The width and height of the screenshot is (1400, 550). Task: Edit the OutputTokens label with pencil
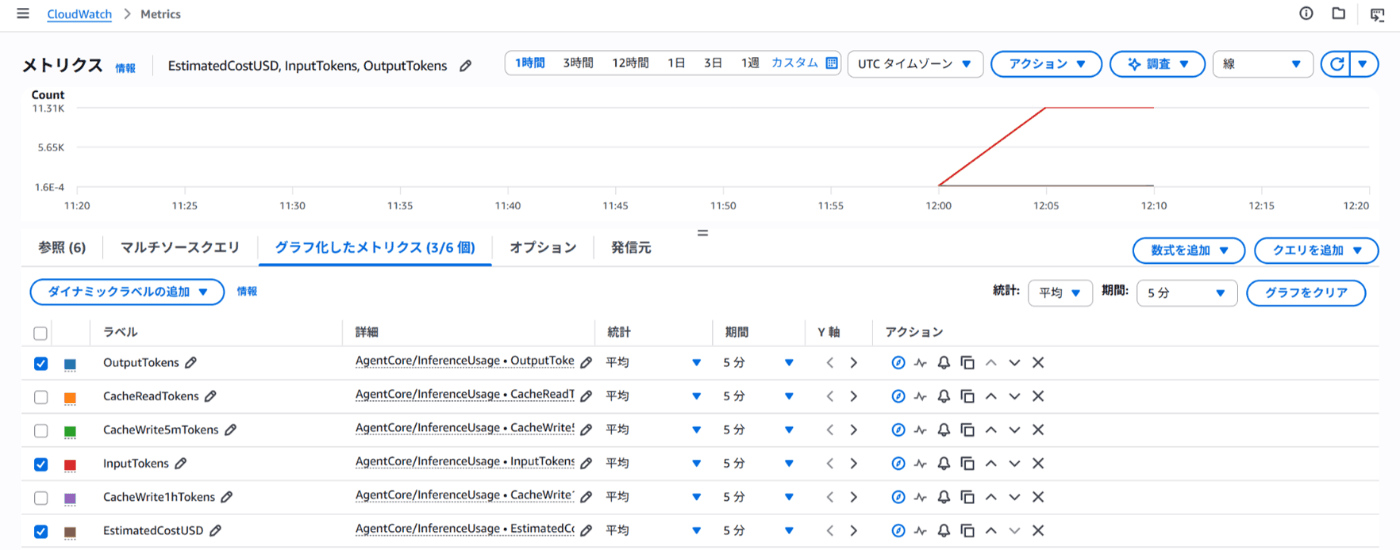click(x=191, y=363)
